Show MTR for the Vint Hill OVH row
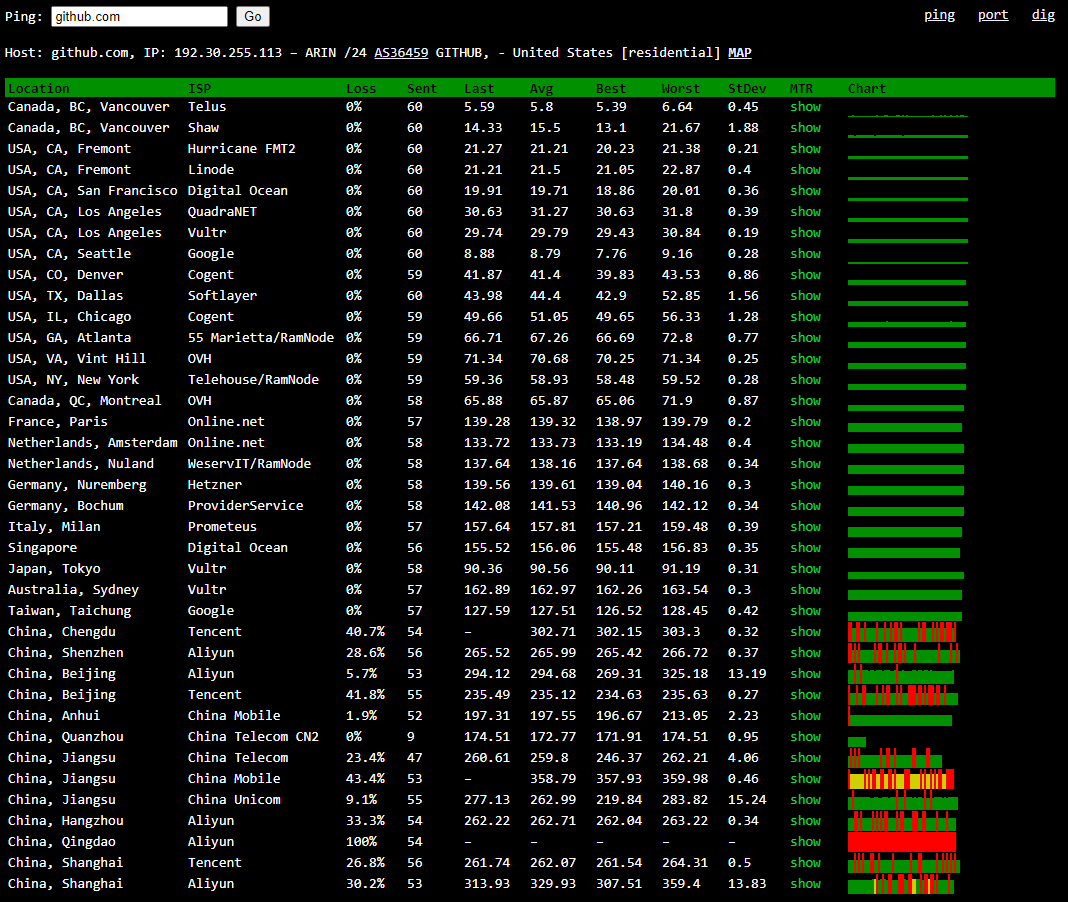Image resolution: width=1068 pixels, height=902 pixels. [x=805, y=358]
